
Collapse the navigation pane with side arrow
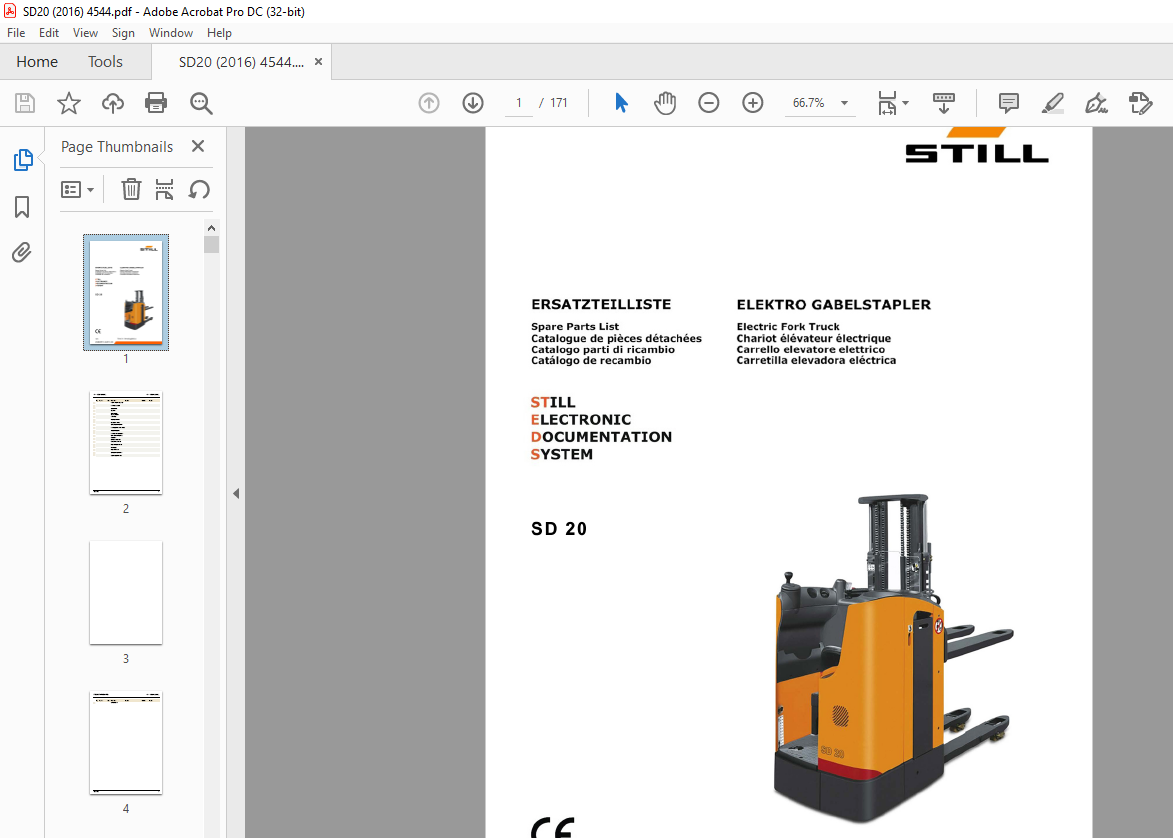(236, 493)
